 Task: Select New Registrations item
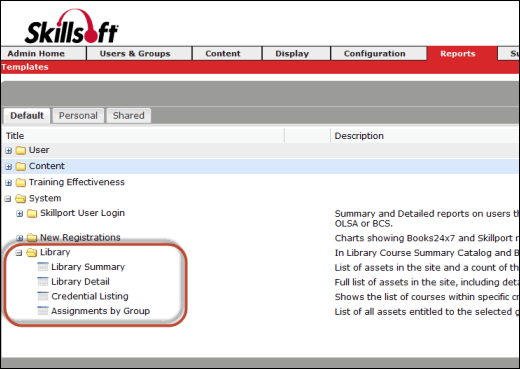[x=80, y=237]
